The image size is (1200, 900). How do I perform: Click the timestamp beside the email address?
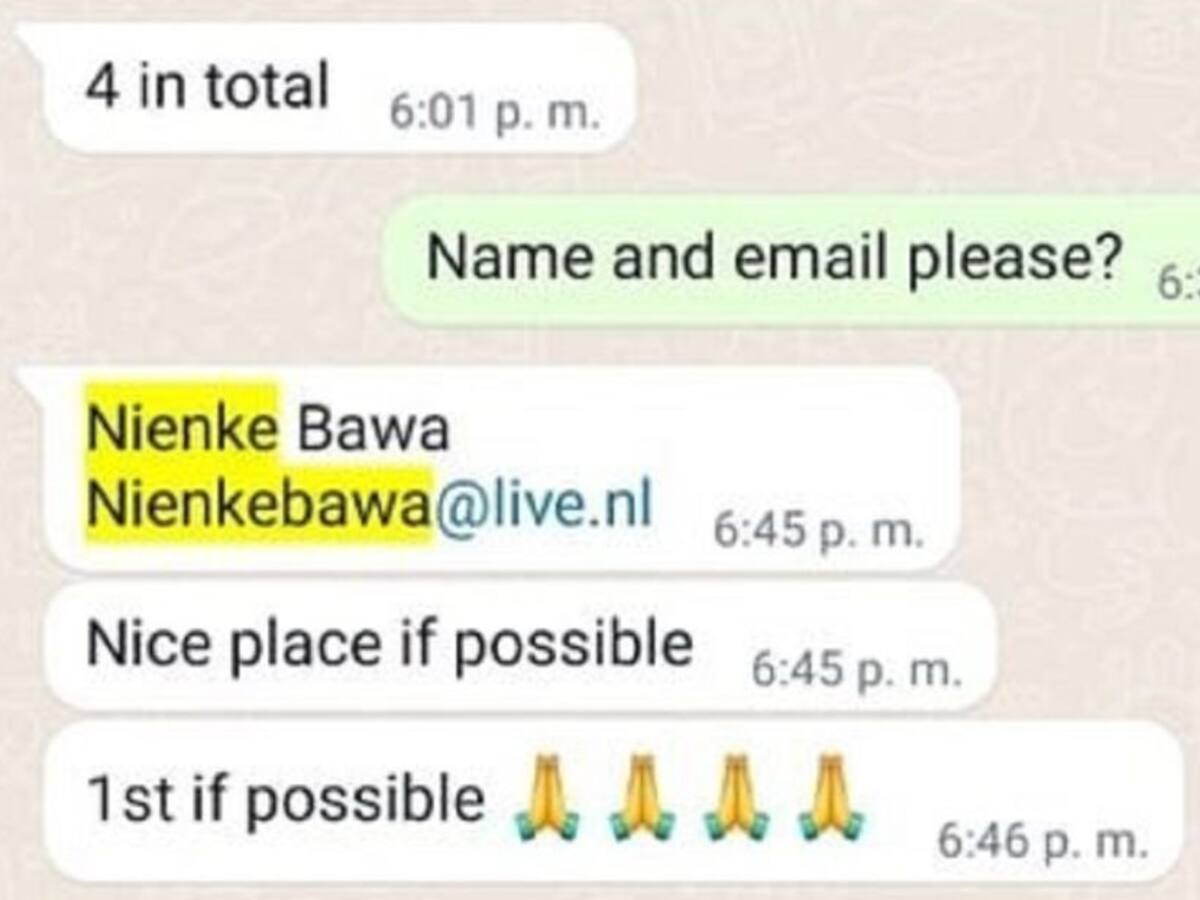(x=816, y=532)
